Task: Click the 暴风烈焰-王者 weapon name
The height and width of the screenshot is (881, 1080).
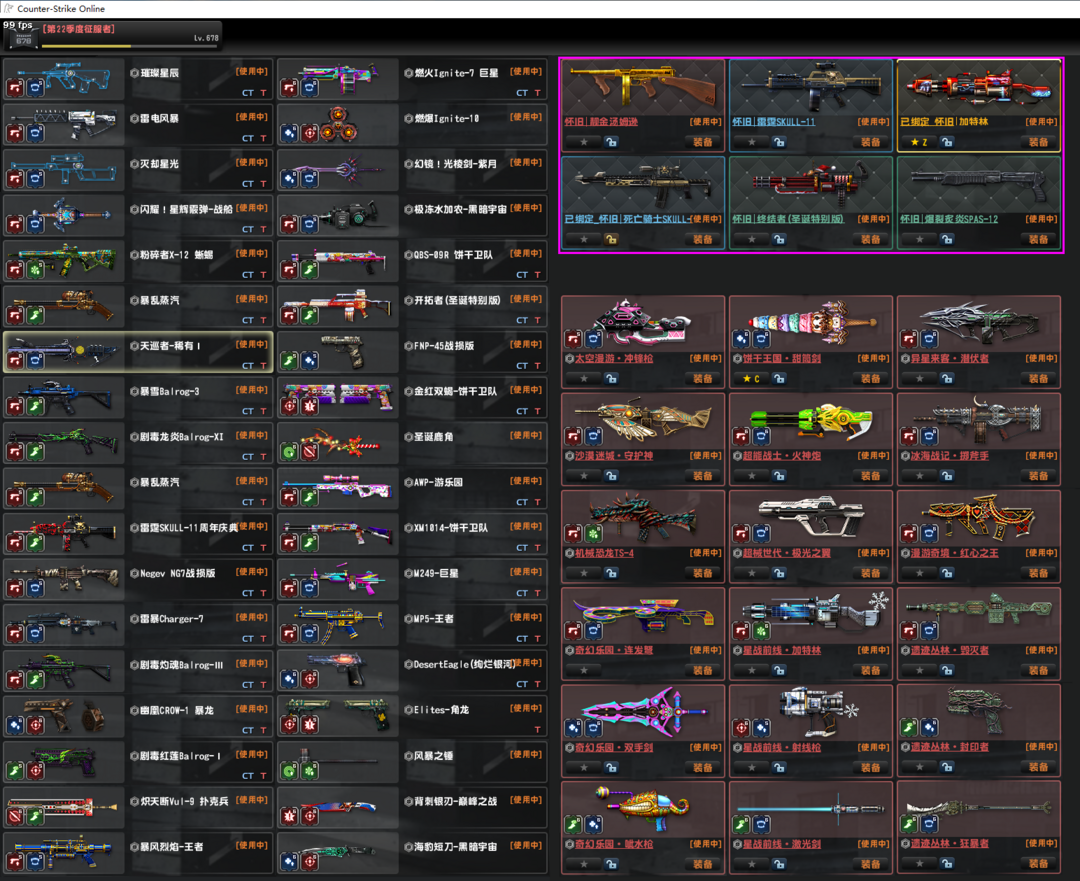Action: pos(172,847)
